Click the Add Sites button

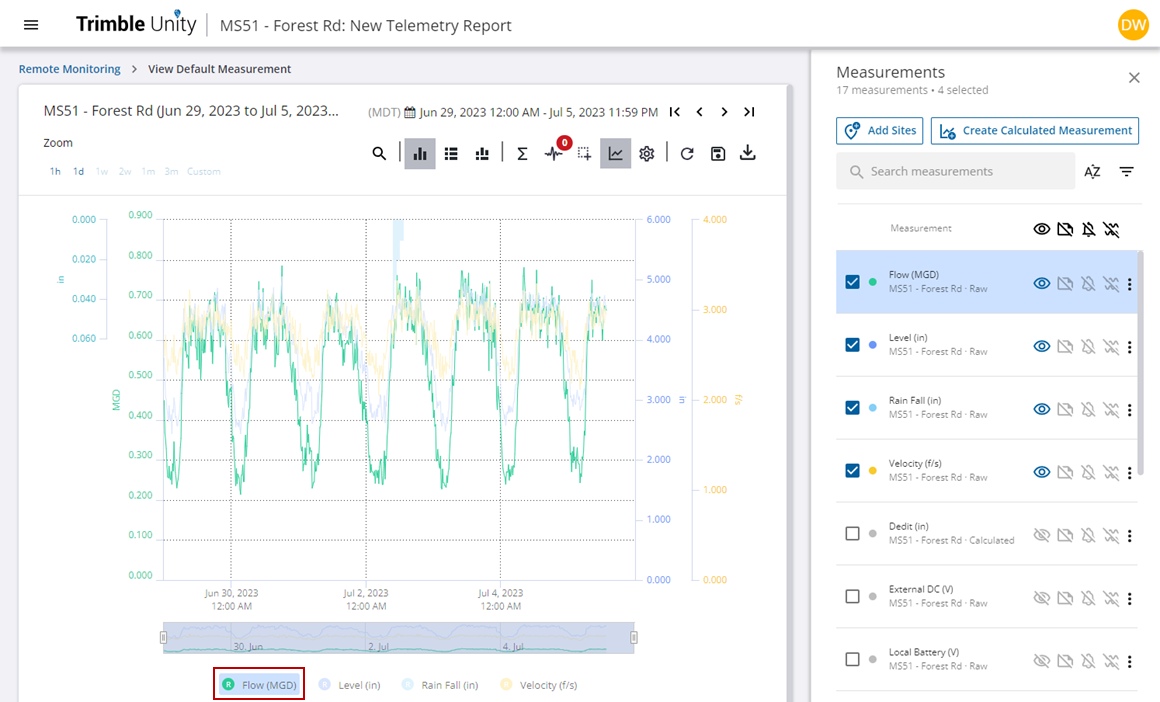(x=879, y=131)
